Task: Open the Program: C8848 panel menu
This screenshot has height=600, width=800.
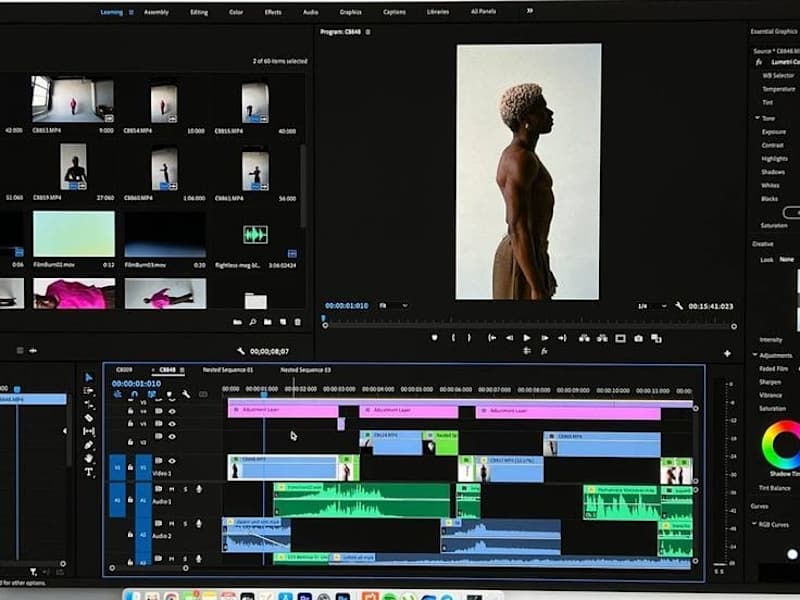Action: pyautogui.click(x=368, y=32)
